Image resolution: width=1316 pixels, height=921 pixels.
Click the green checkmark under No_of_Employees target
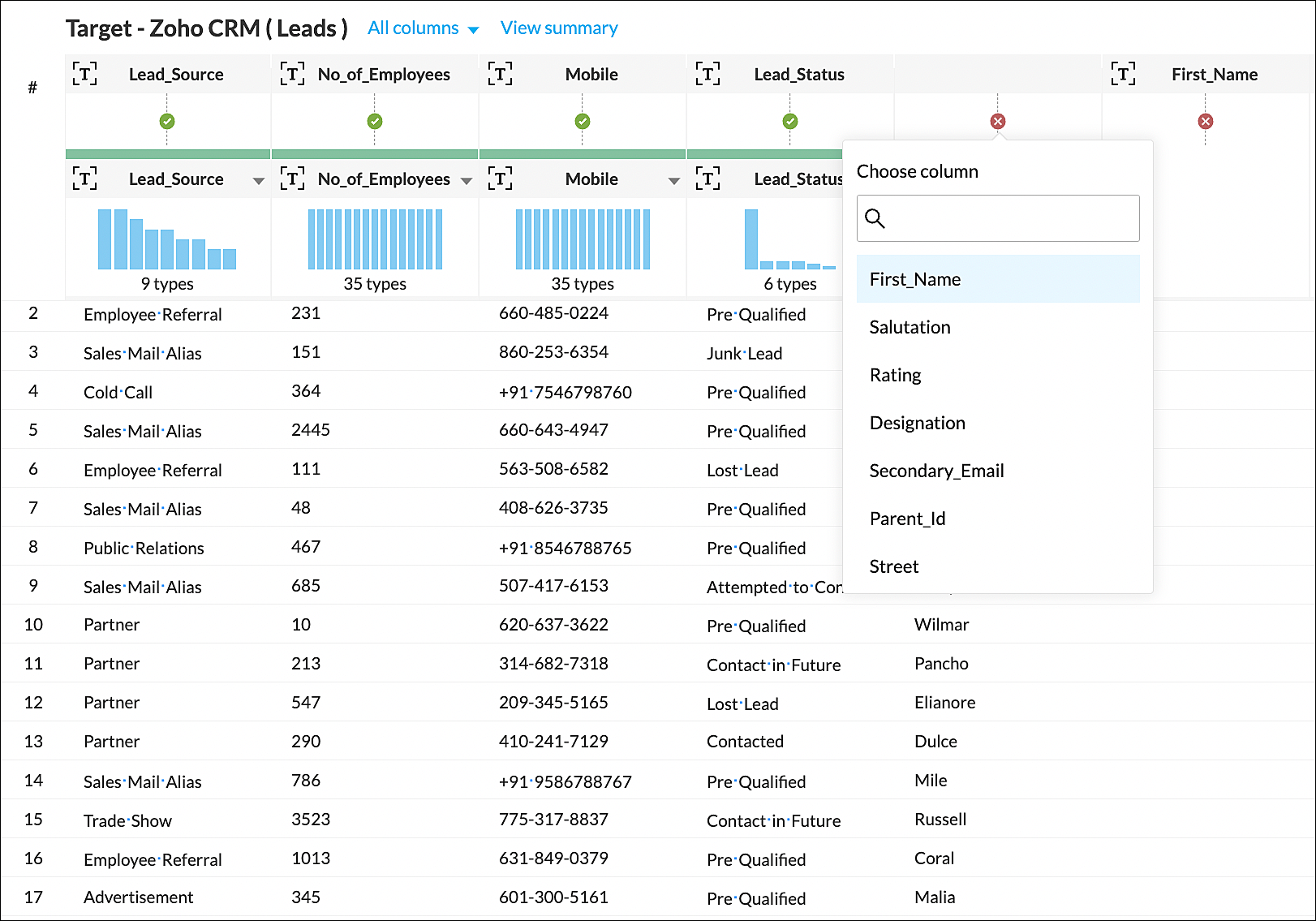click(x=375, y=121)
